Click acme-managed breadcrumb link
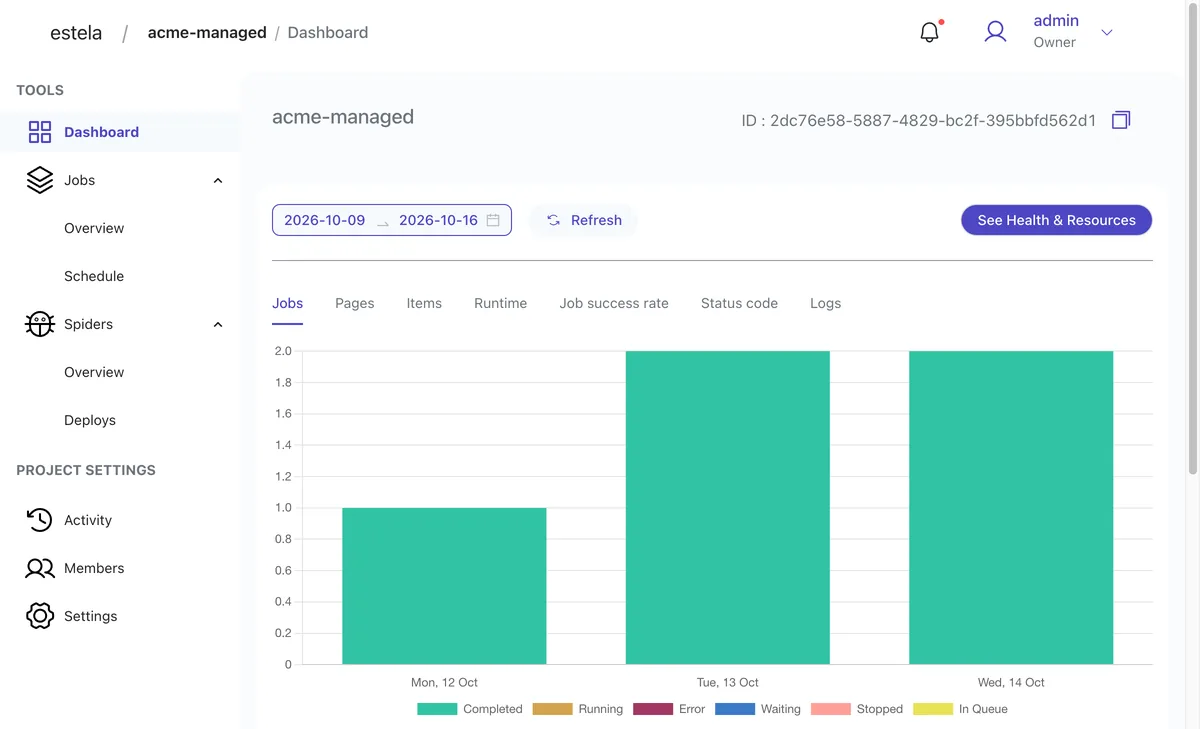The height and width of the screenshot is (729, 1200). (207, 32)
